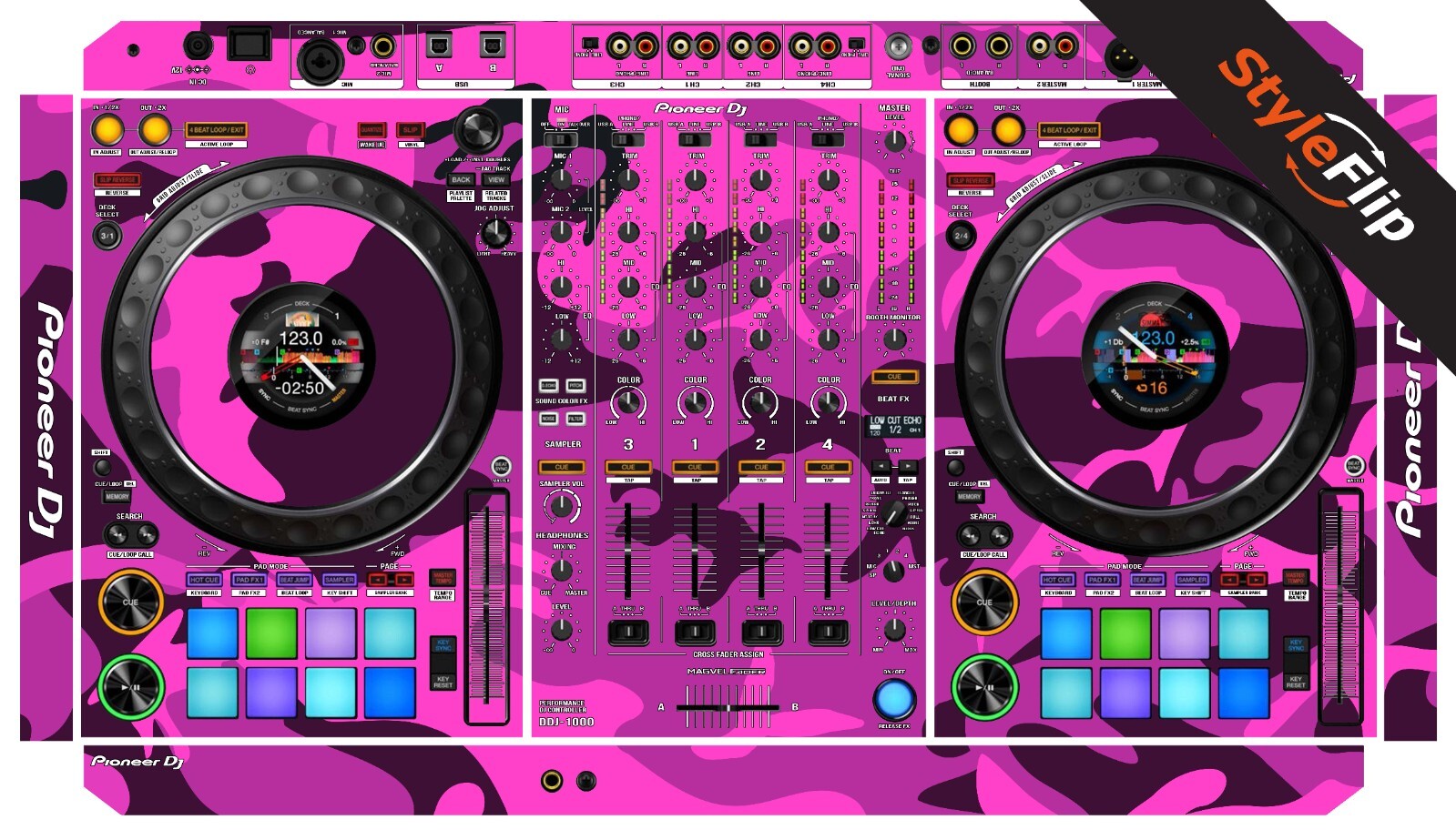Toggle channel 1 input selector switch
Image resolution: width=1456 pixels, height=840 pixels.
[x=695, y=139]
